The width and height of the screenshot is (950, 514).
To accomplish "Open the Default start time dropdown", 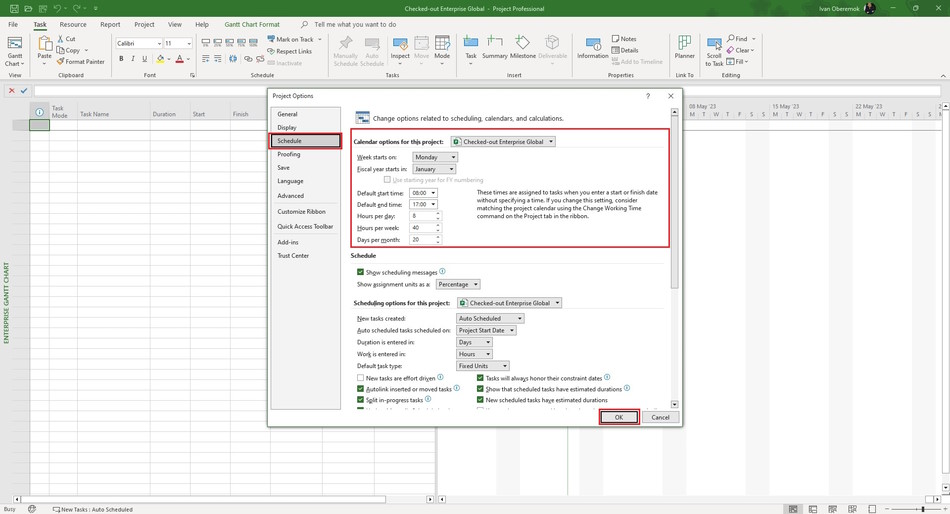I will [x=424, y=193].
